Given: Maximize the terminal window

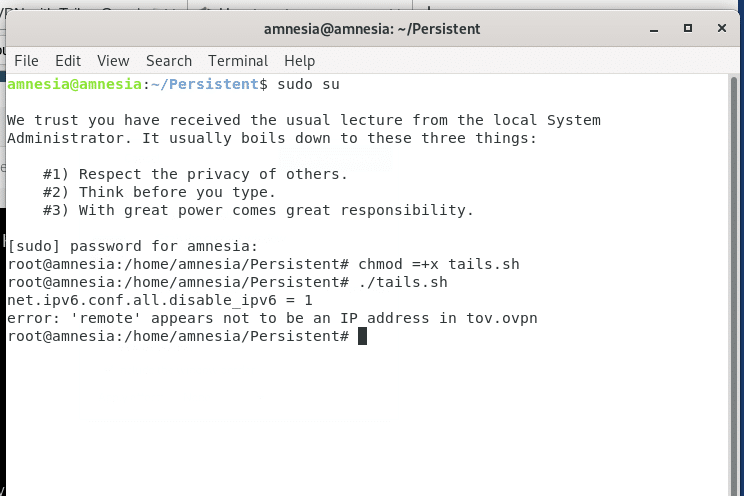Looking at the screenshot, I should click(688, 28).
